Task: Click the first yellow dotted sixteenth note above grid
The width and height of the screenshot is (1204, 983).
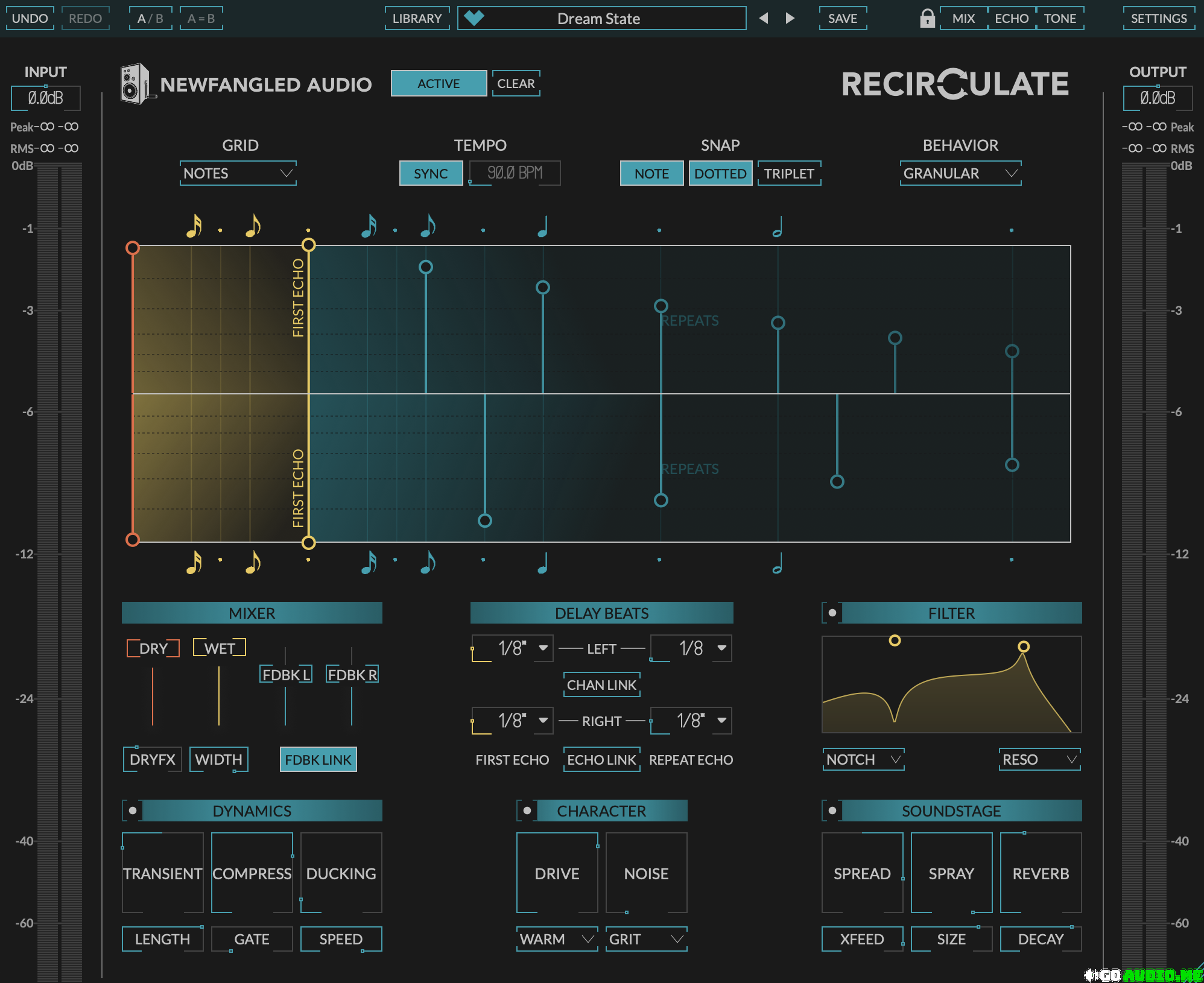Action: click(x=194, y=226)
